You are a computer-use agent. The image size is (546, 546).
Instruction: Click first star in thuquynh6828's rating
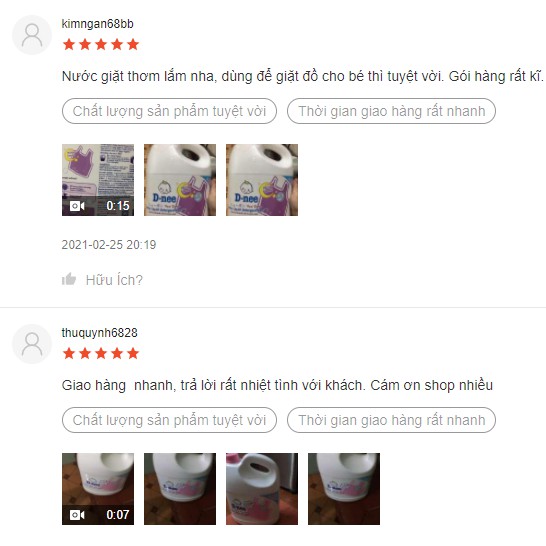69,353
